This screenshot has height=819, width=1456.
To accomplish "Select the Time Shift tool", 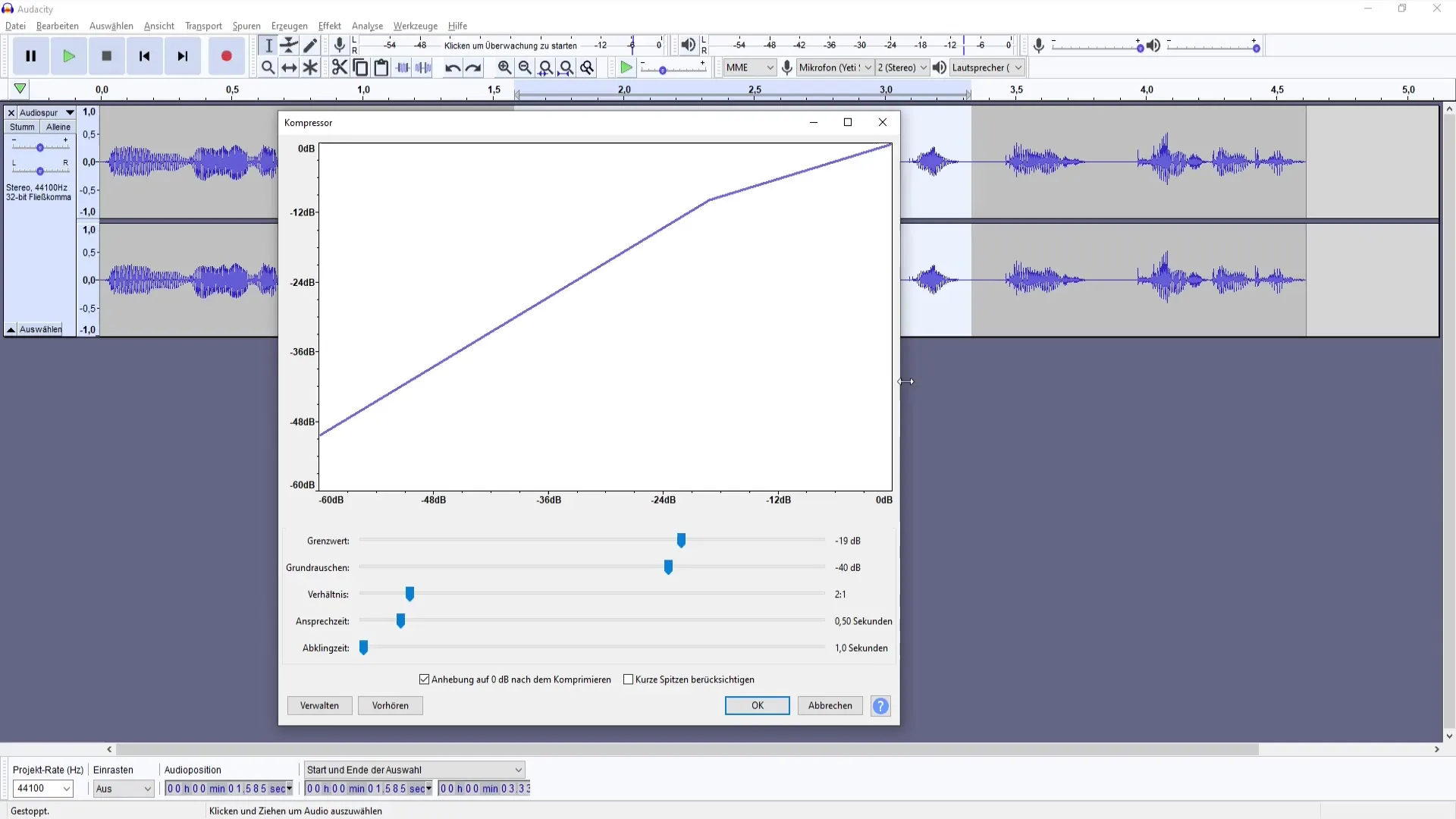I will click(x=289, y=67).
